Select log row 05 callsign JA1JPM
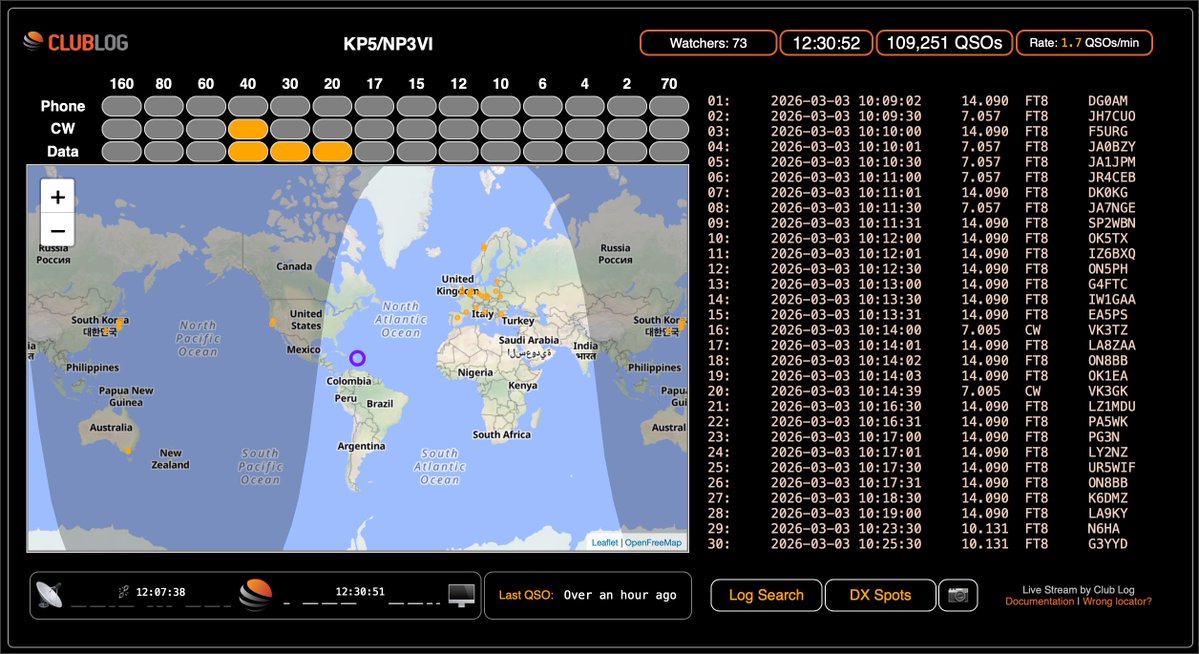 1112,161
